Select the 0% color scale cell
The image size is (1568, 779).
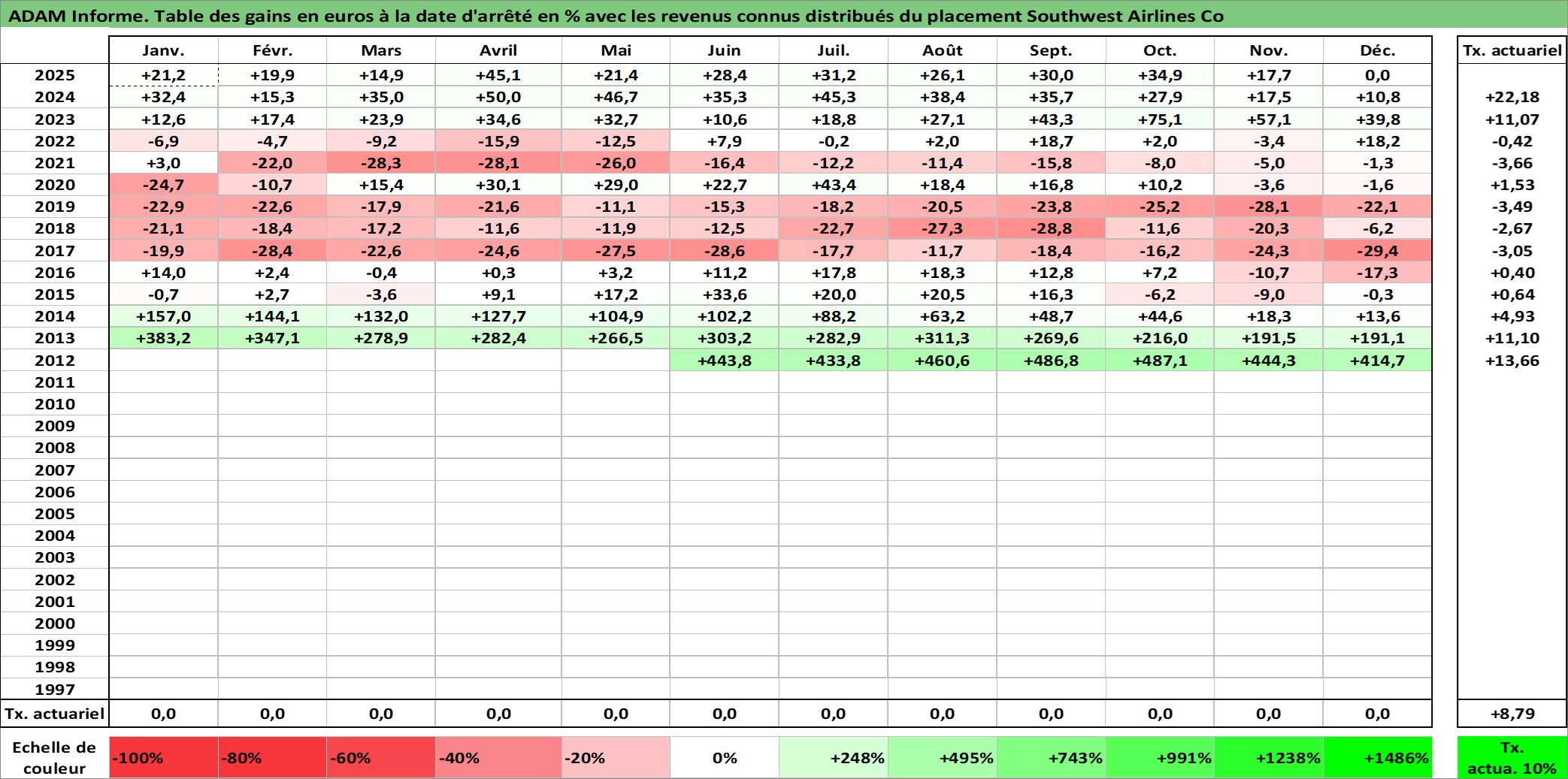click(725, 757)
